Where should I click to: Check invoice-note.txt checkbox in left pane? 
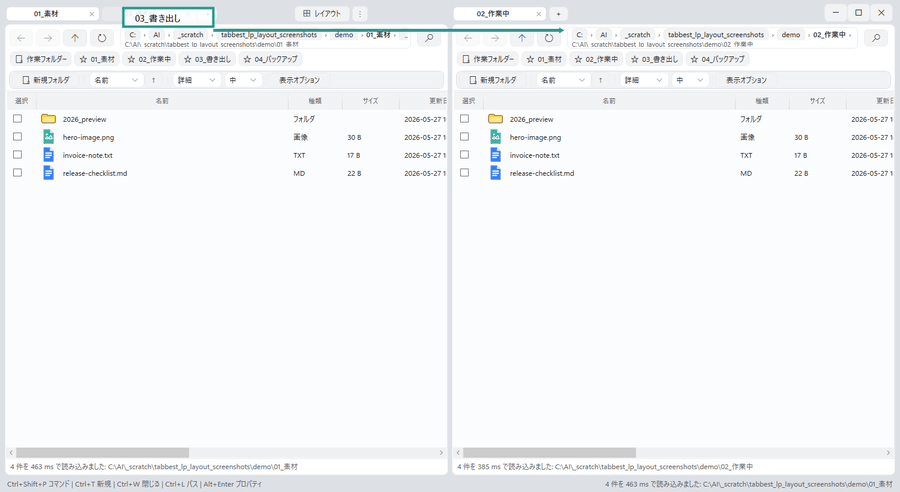pyautogui.click(x=18, y=154)
